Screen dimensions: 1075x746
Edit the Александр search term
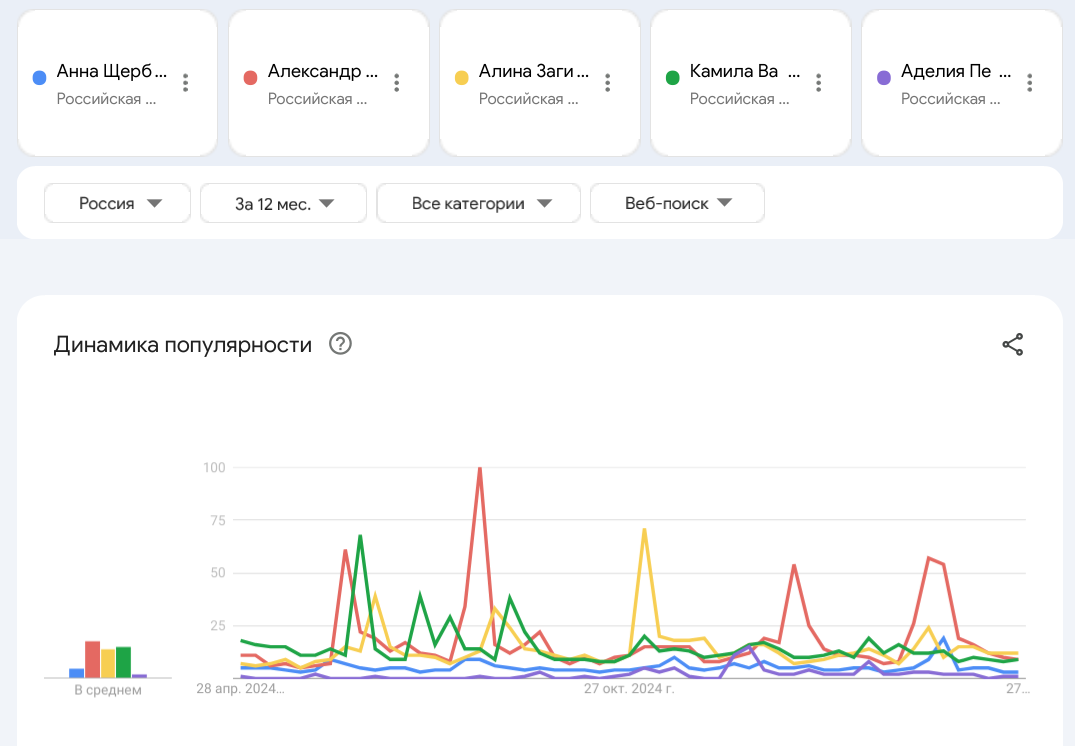(322, 72)
